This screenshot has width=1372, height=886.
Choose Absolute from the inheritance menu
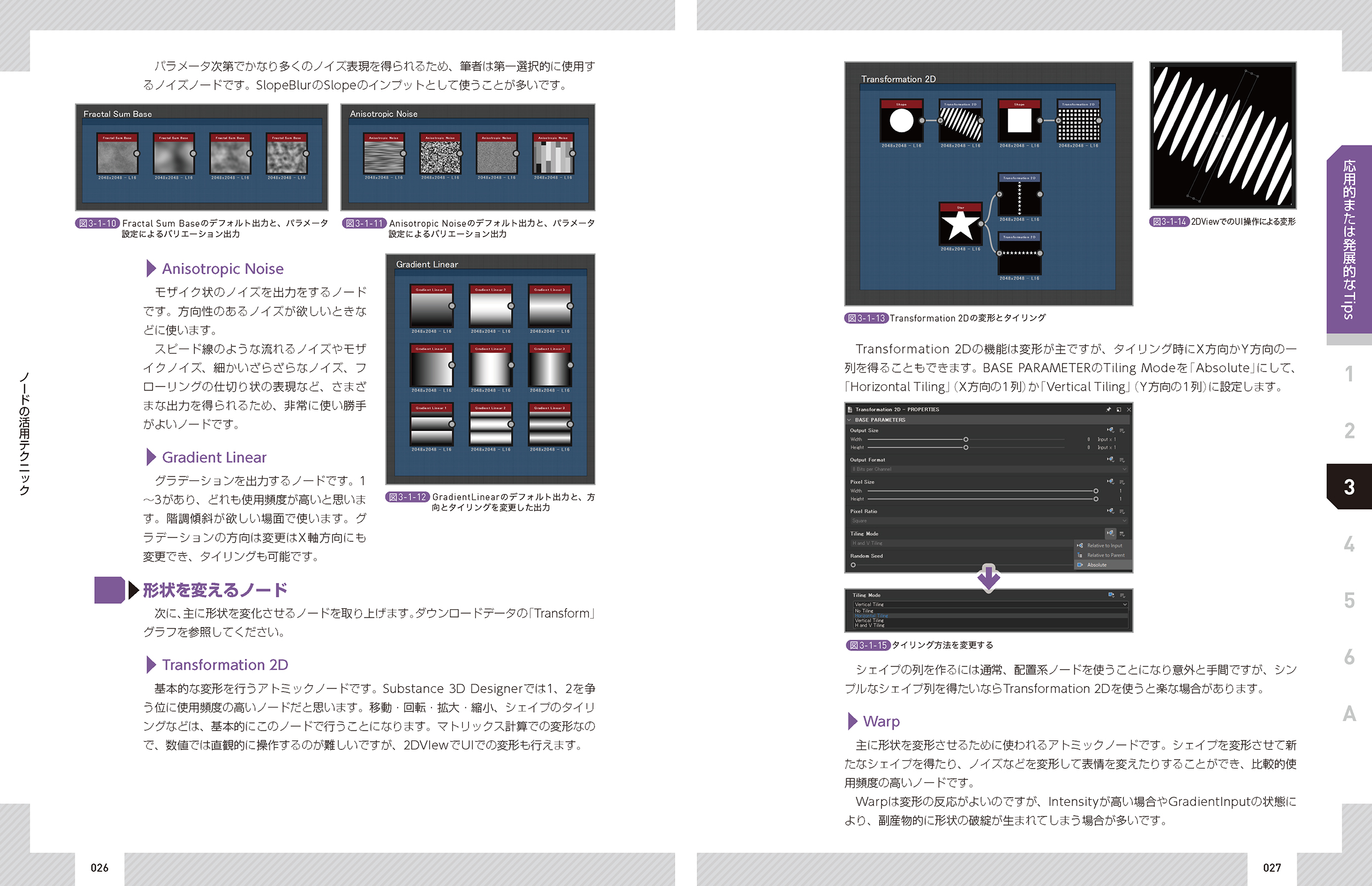point(1097,565)
